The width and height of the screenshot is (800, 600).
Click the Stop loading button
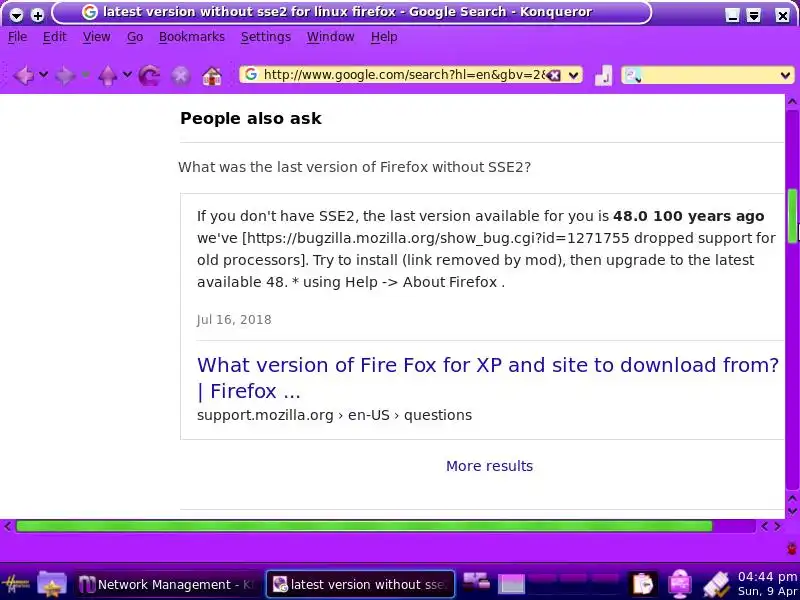coord(181,76)
